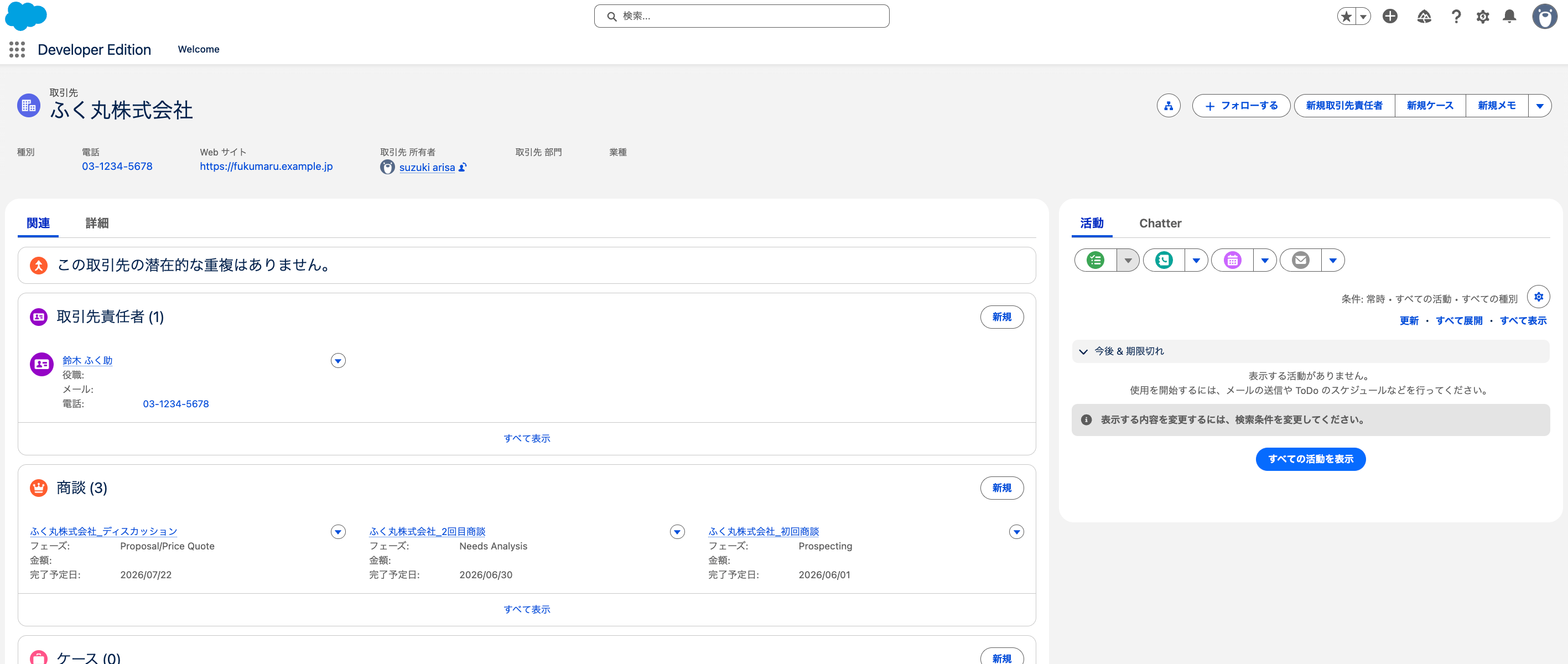Image resolution: width=1568 pixels, height=664 pixels.
Task: Open the row menu for 鈴木 ふく助
Action: (338, 361)
